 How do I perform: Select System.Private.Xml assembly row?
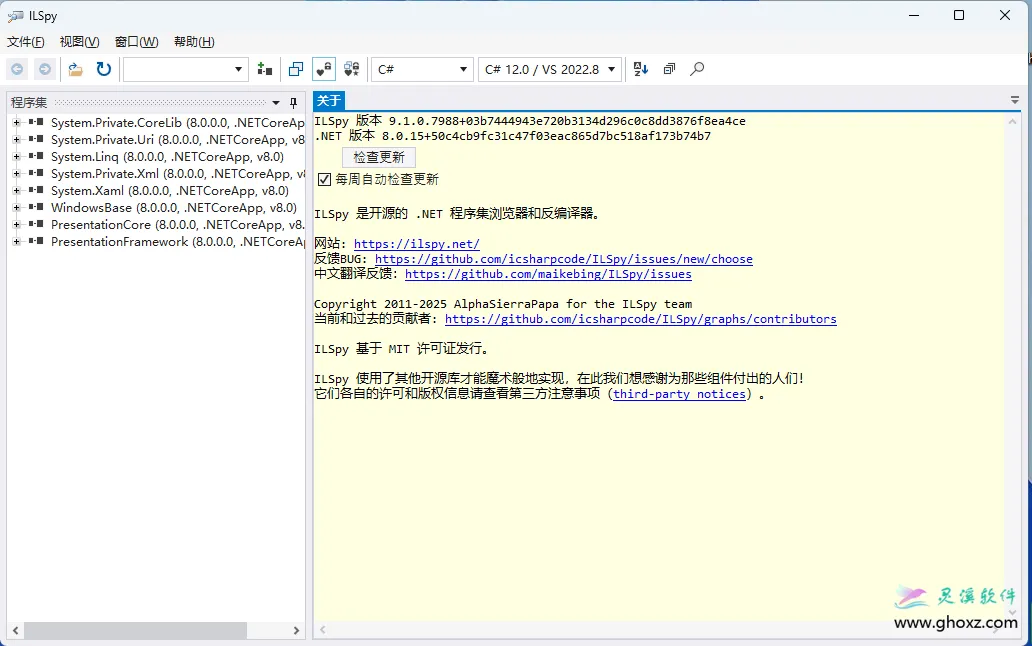coord(178,174)
